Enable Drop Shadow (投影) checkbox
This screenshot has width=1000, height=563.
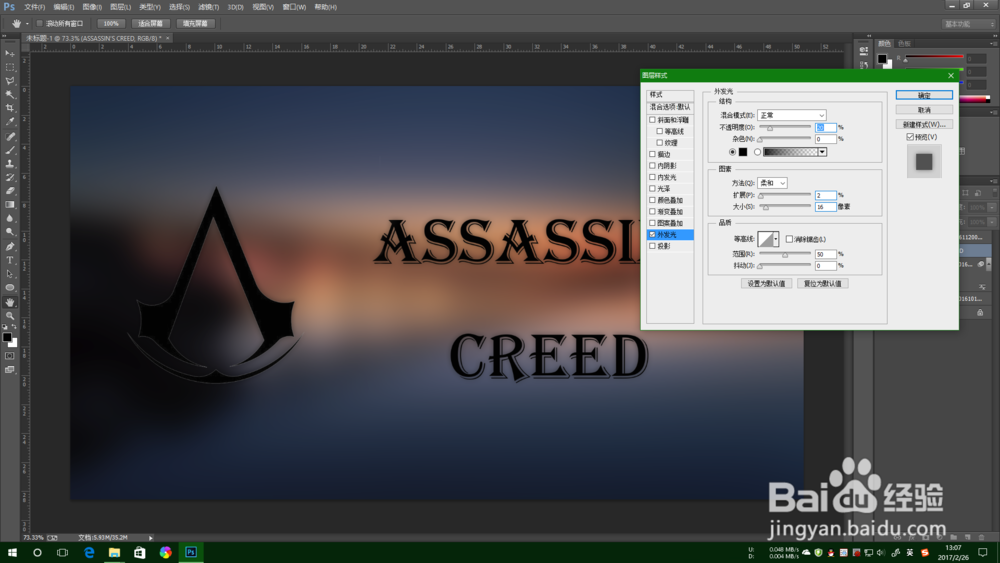coord(652,246)
